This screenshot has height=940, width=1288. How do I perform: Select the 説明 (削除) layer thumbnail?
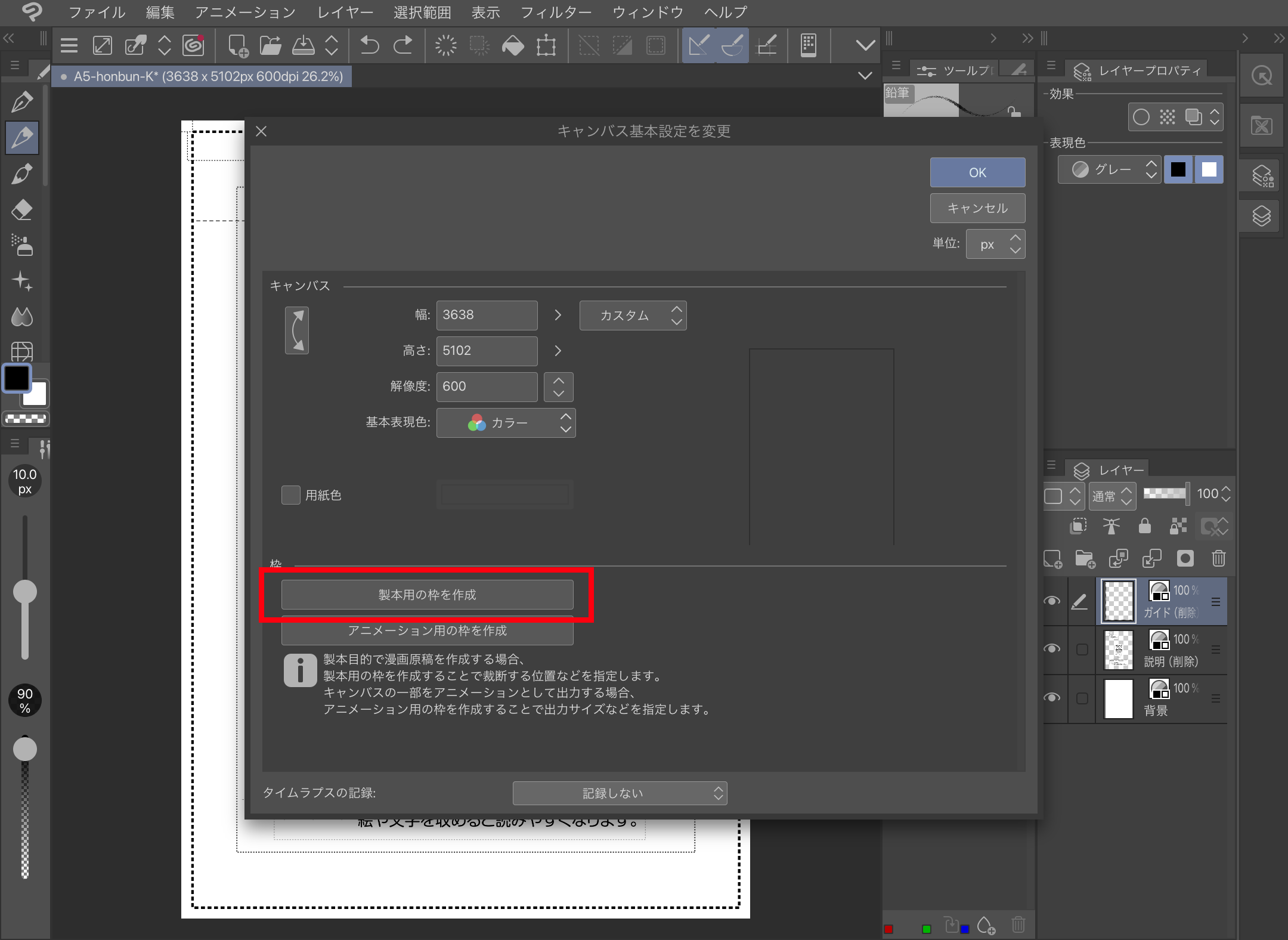[1119, 650]
